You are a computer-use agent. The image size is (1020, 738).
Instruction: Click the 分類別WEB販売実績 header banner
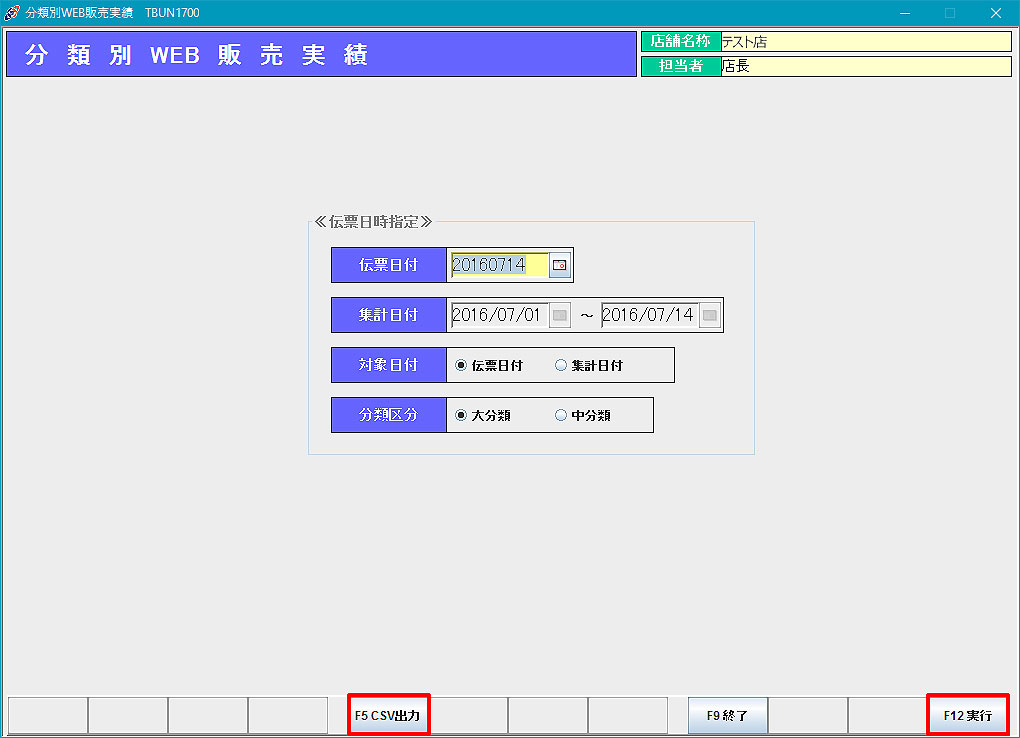[x=321, y=54]
